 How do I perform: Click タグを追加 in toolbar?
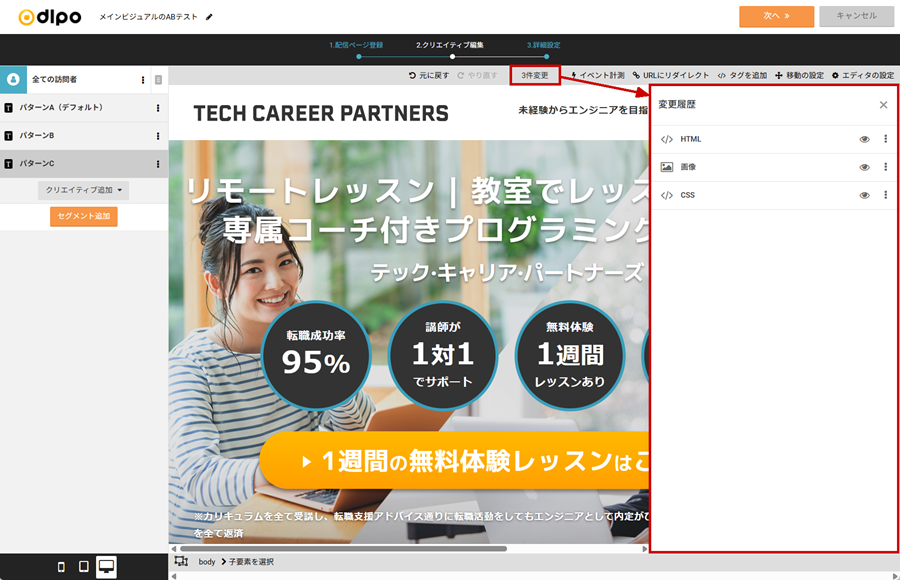point(742,75)
